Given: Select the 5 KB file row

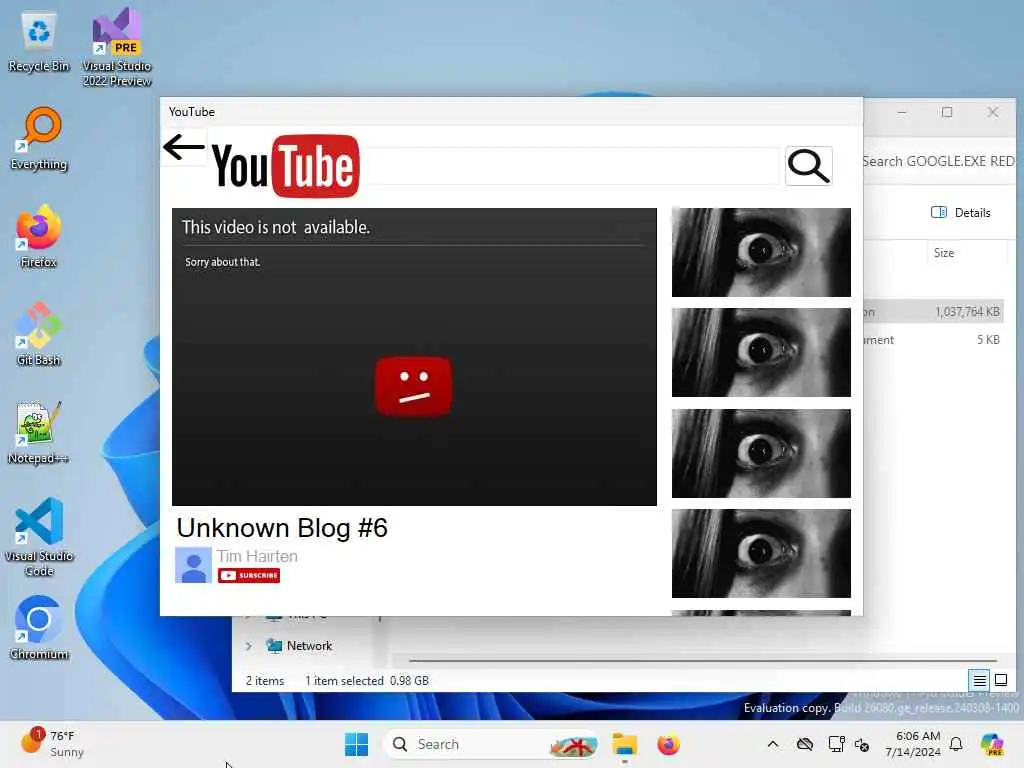Looking at the screenshot, I should pyautogui.click(x=932, y=340).
